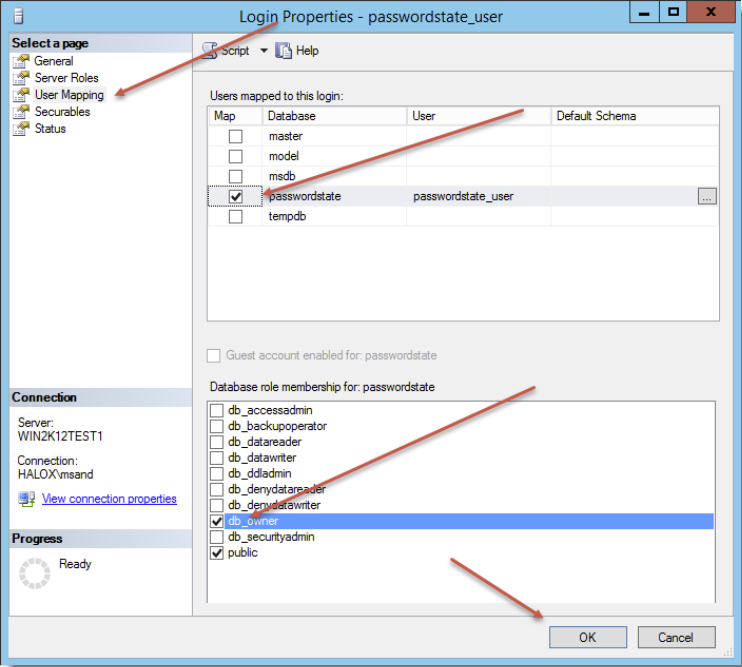Maximize the Login Properties window
742x667 pixels.
(x=673, y=13)
